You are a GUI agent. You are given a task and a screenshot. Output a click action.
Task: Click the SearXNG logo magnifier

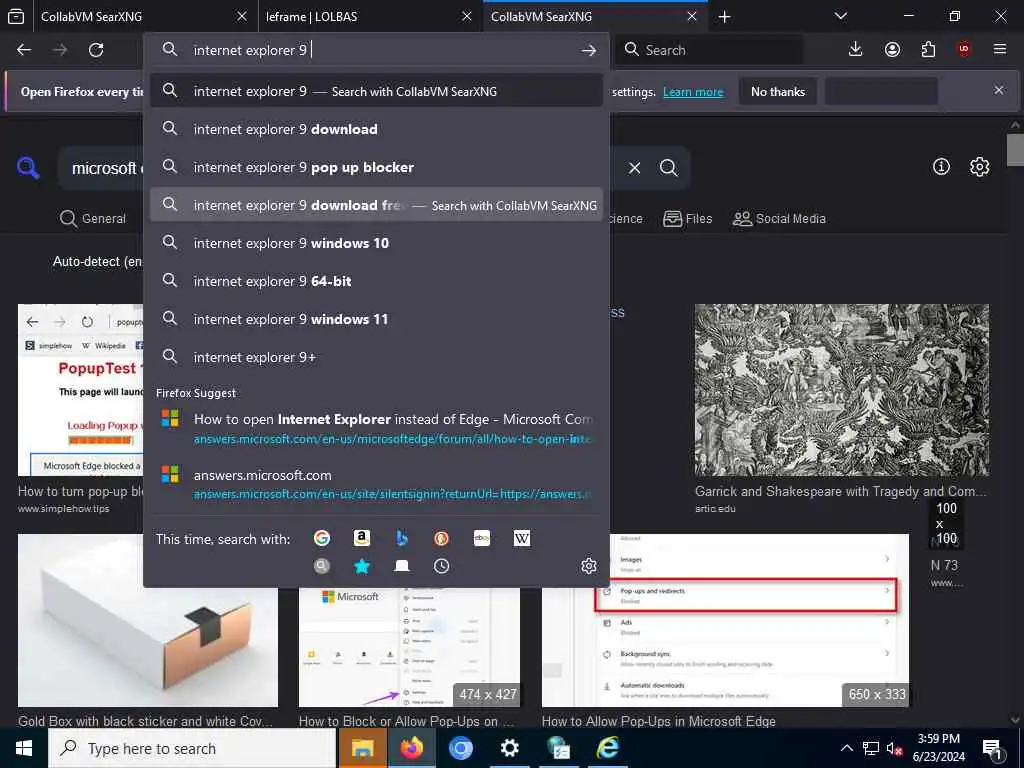pyautogui.click(x=28, y=168)
